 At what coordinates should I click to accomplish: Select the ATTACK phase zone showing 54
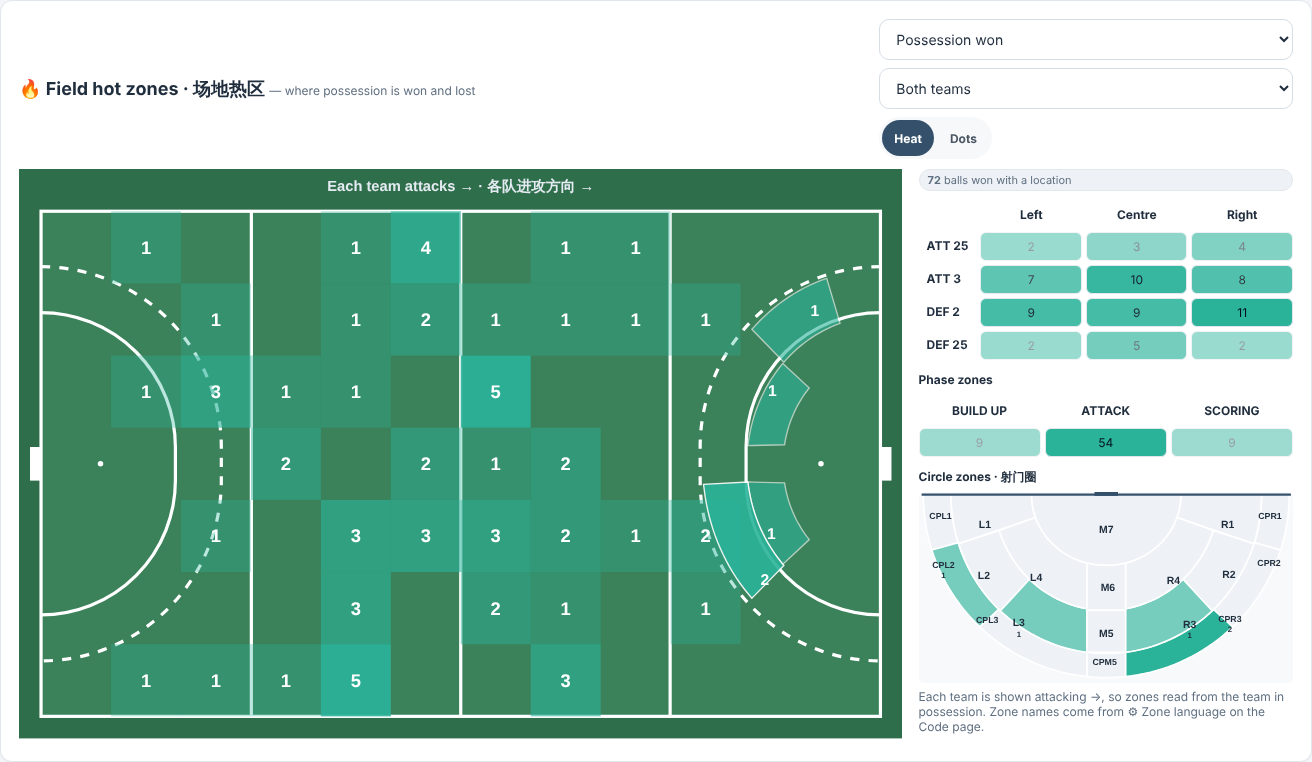1105,442
